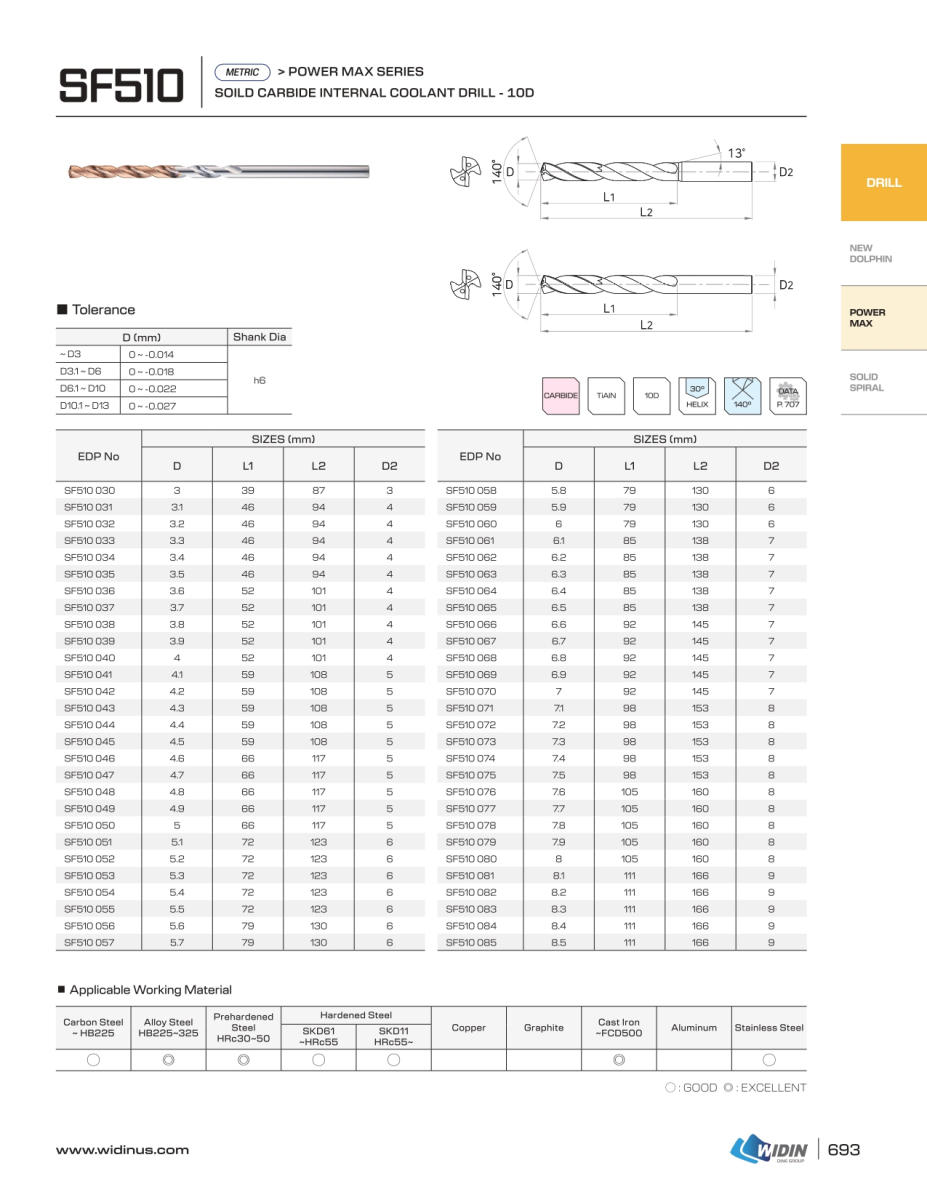Select the SF510 050 row EDP number
Image resolution: width=927 pixels, height=1200 pixels.
click(x=90, y=825)
